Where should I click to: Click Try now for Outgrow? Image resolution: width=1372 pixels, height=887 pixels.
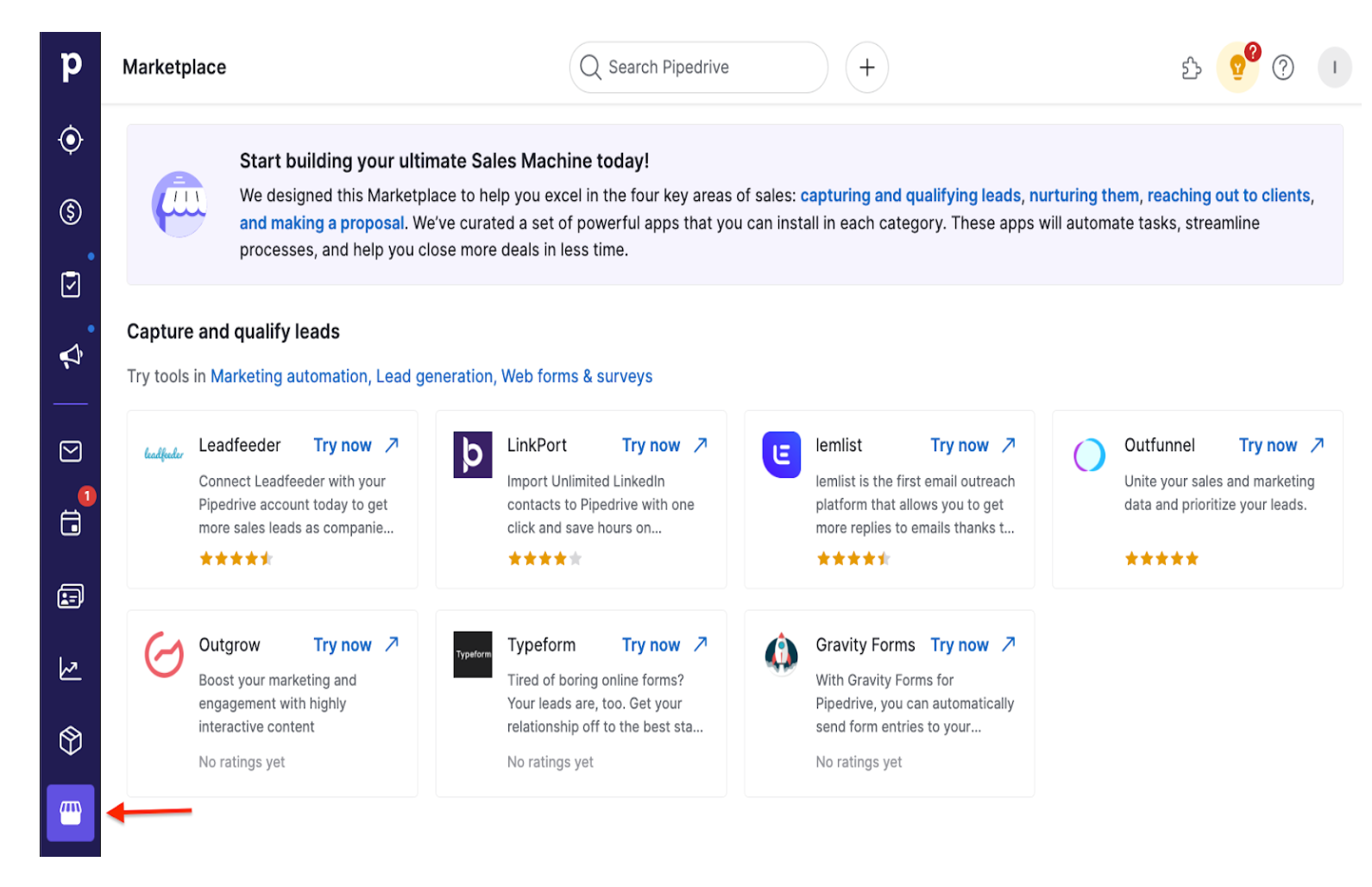click(x=356, y=645)
